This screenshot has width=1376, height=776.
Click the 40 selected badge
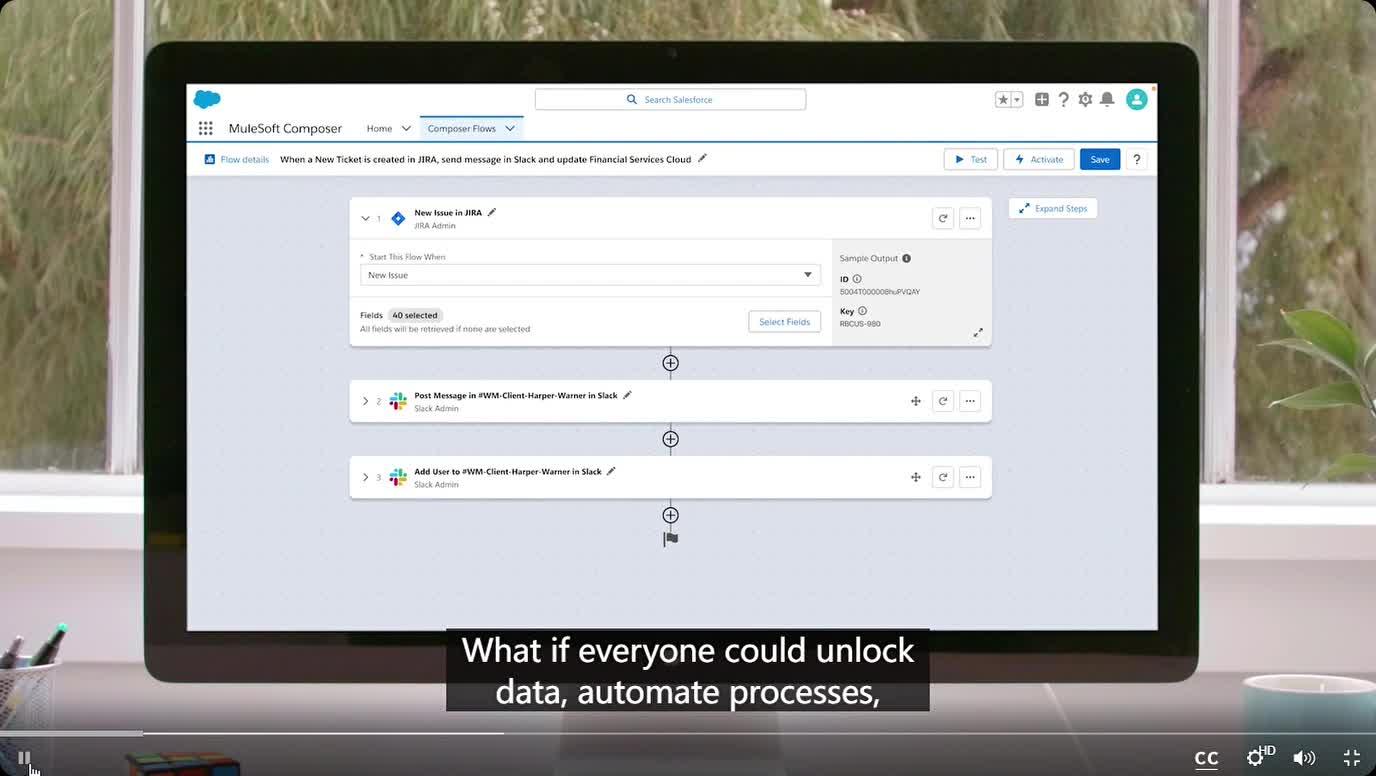415,315
